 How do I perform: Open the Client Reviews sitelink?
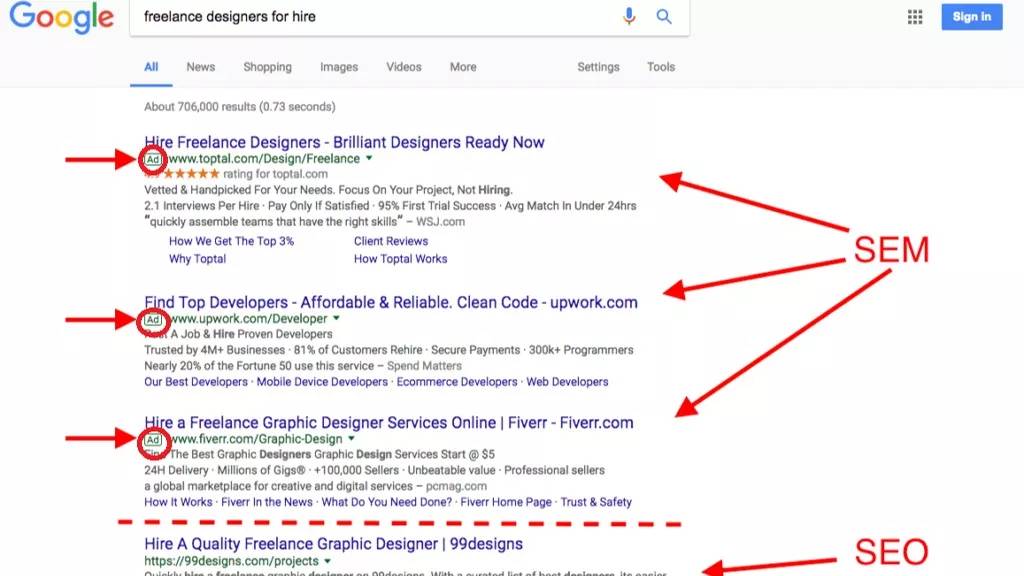[391, 241]
